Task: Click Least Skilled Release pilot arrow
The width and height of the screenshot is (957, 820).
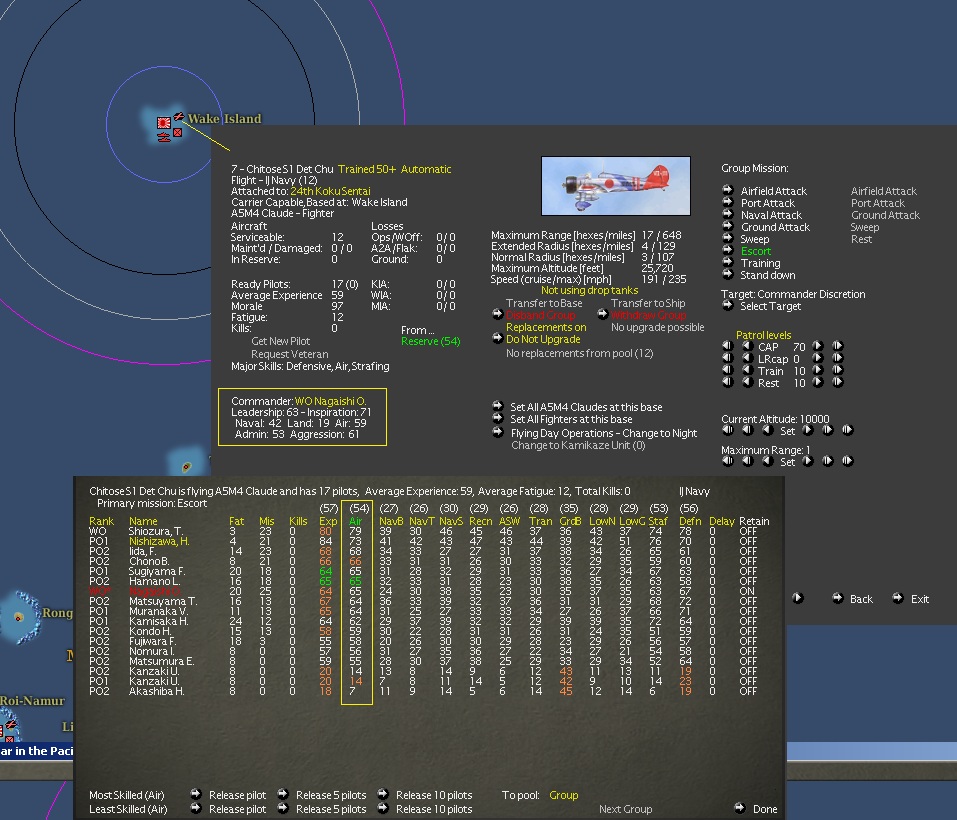Action: (195, 808)
